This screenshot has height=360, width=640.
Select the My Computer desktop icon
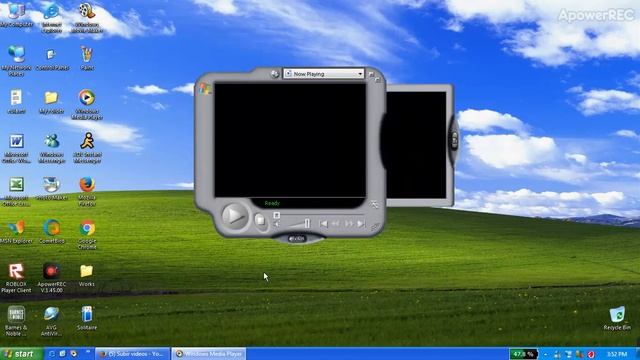16,15
